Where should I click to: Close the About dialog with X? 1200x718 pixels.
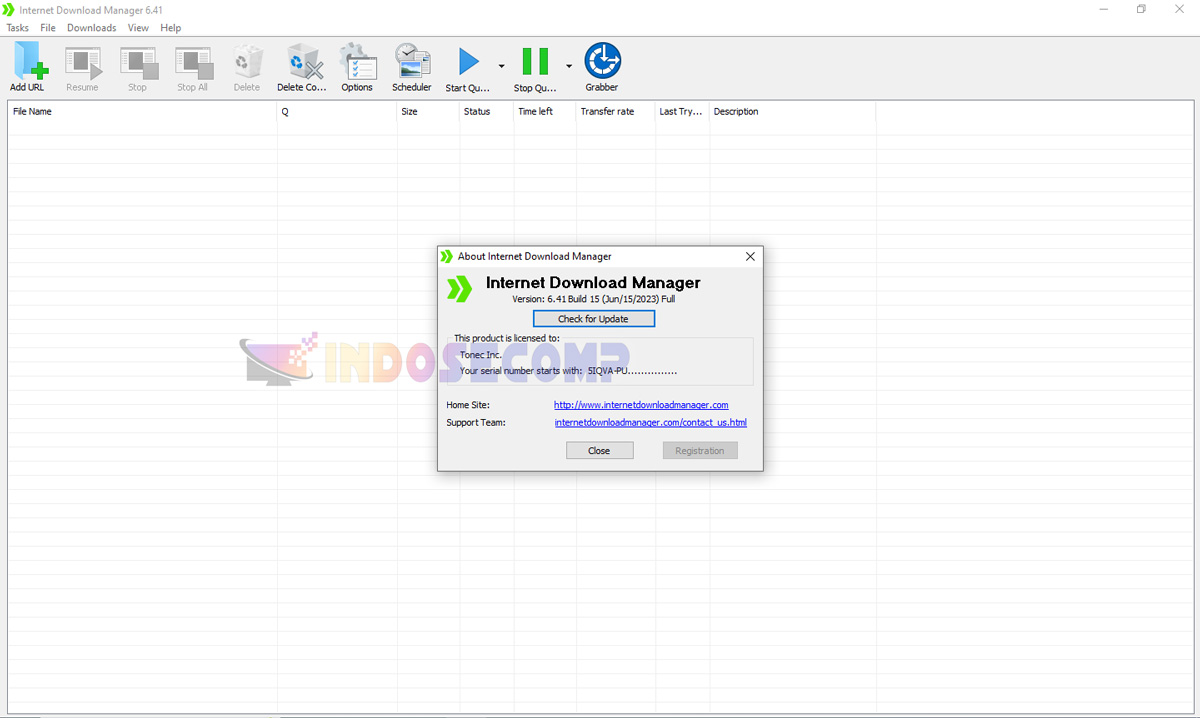[751, 256]
